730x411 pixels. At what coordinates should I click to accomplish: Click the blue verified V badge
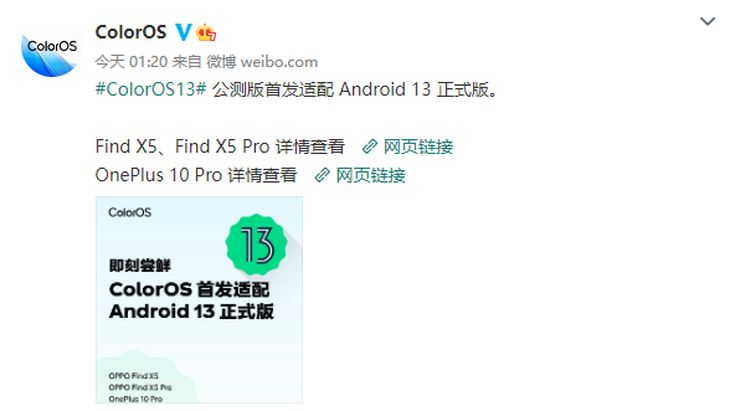[x=183, y=33]
